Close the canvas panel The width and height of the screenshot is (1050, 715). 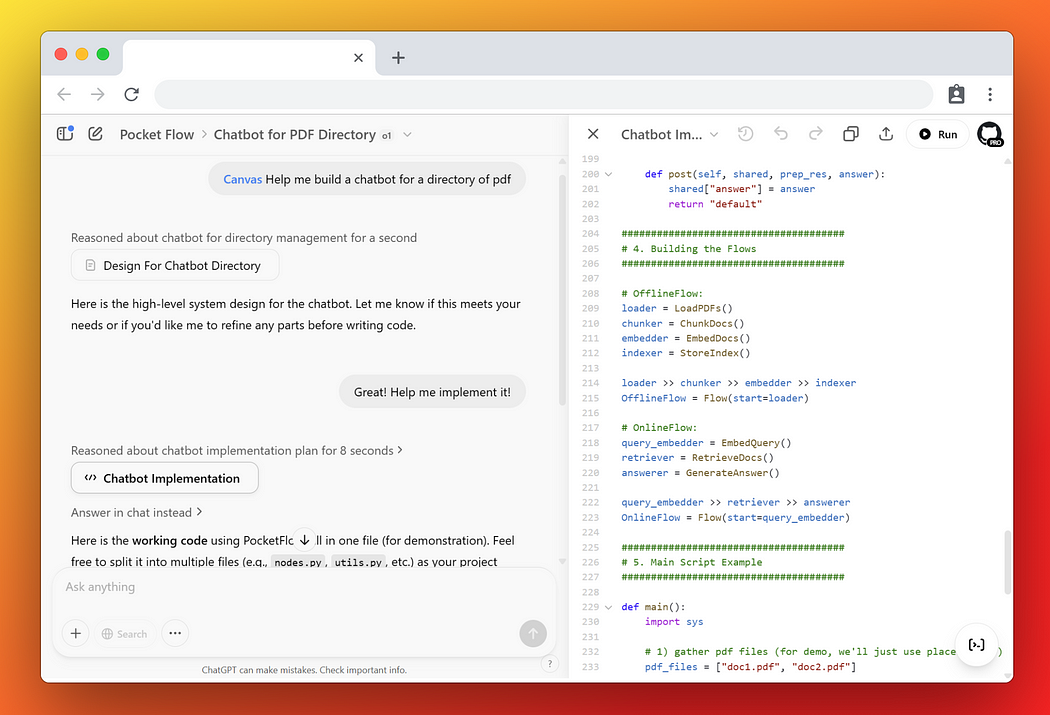tap(593, 134)
